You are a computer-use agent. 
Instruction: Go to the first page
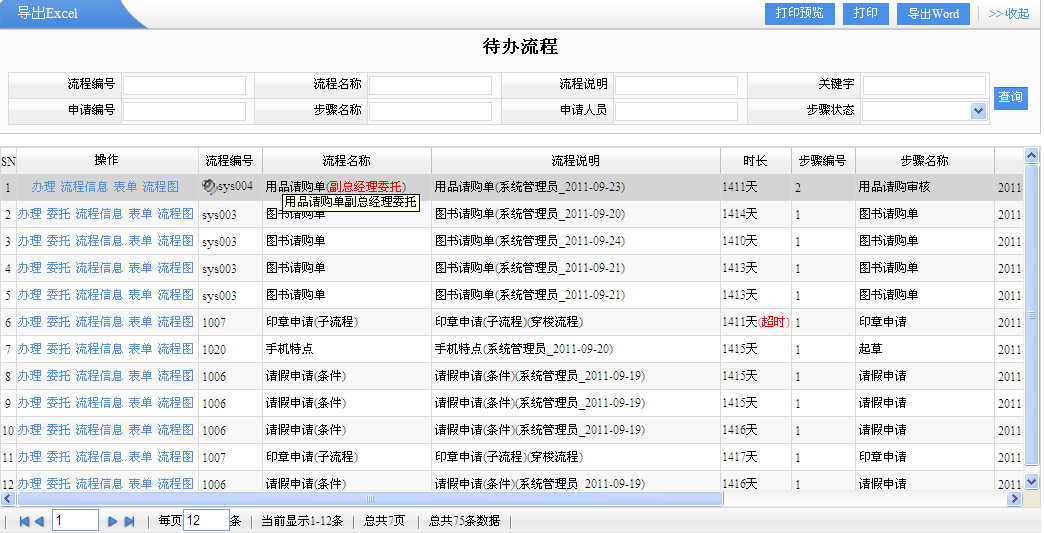click(25, 521)
